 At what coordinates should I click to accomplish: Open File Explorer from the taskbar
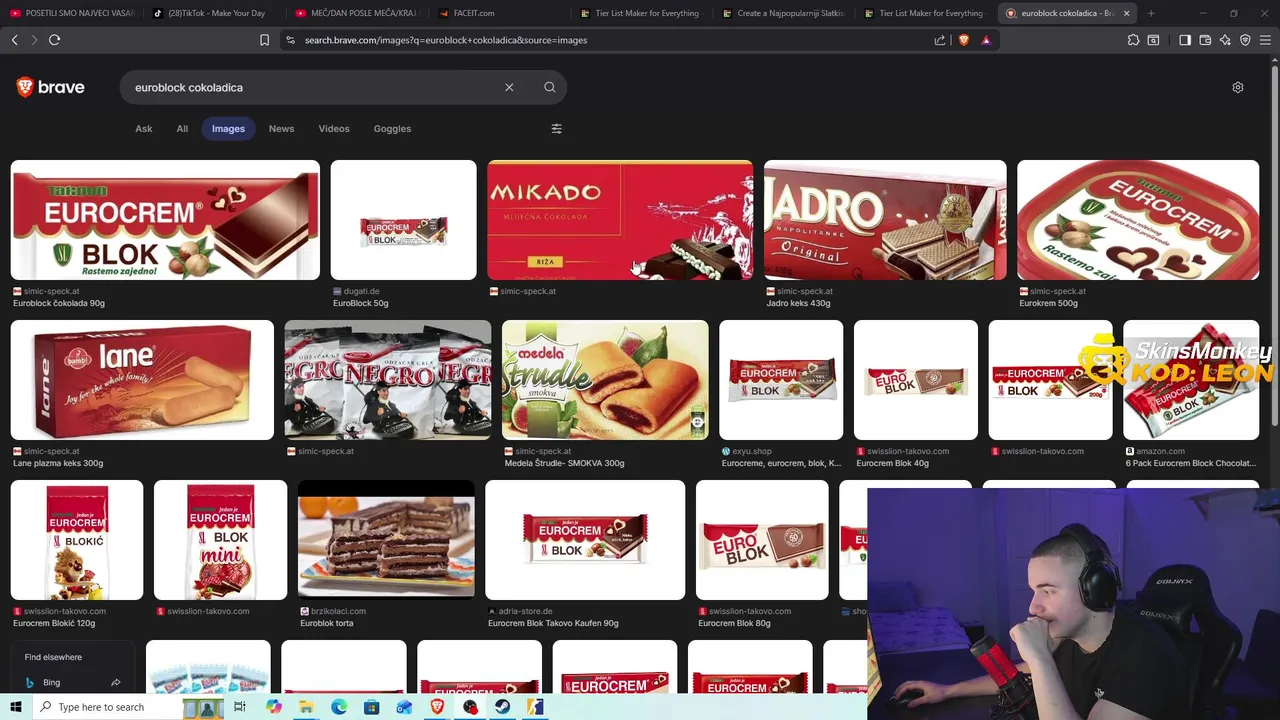(x=306, y=707)
